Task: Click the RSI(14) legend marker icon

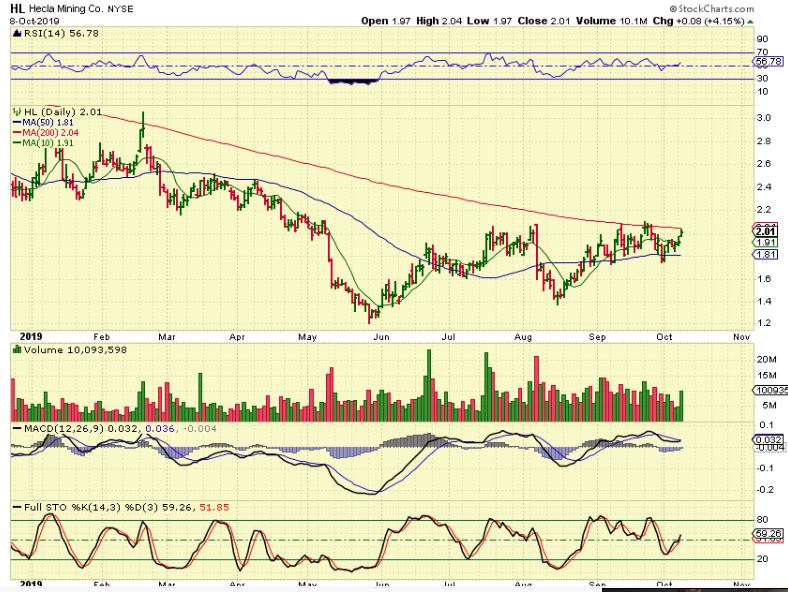Action: tap(17, 34)
